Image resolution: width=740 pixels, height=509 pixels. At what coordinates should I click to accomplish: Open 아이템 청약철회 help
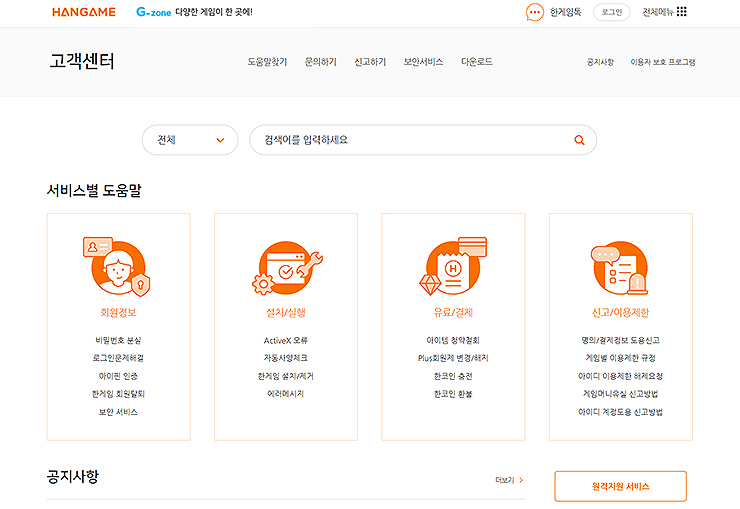[x=453, y=340]
